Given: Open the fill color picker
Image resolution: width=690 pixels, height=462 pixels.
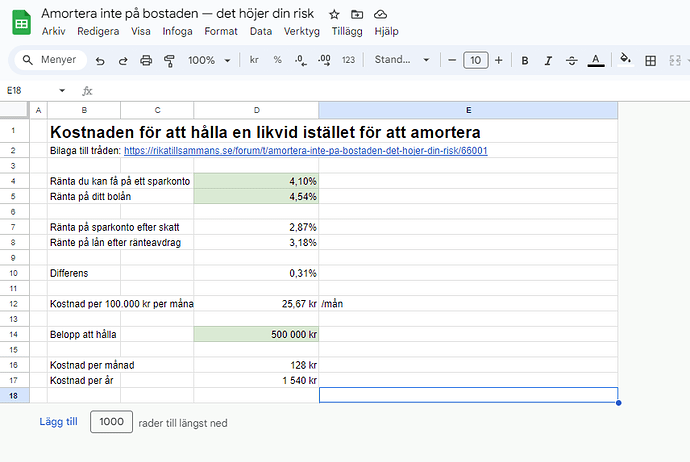Looking at the screenshot, I should pyautogui.click(x=626, y=61).
